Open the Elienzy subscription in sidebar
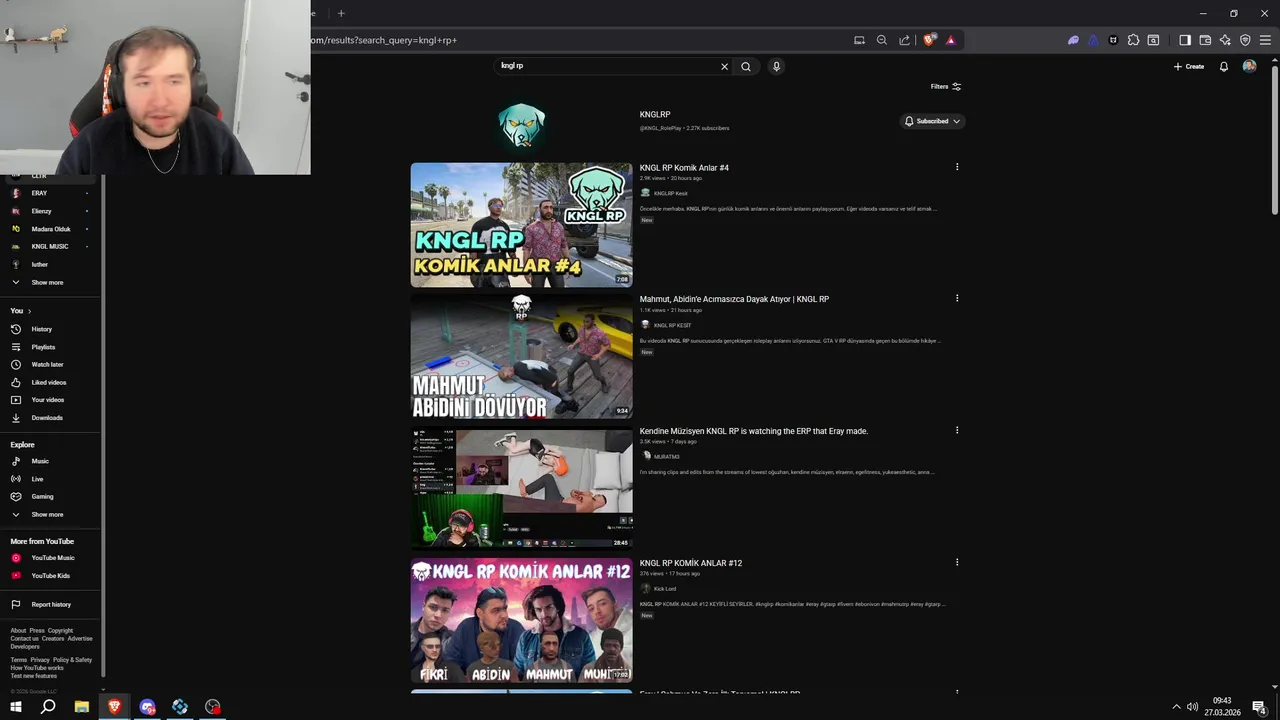The width and height of the screenshot is (1280, 720). pos(50,211)
